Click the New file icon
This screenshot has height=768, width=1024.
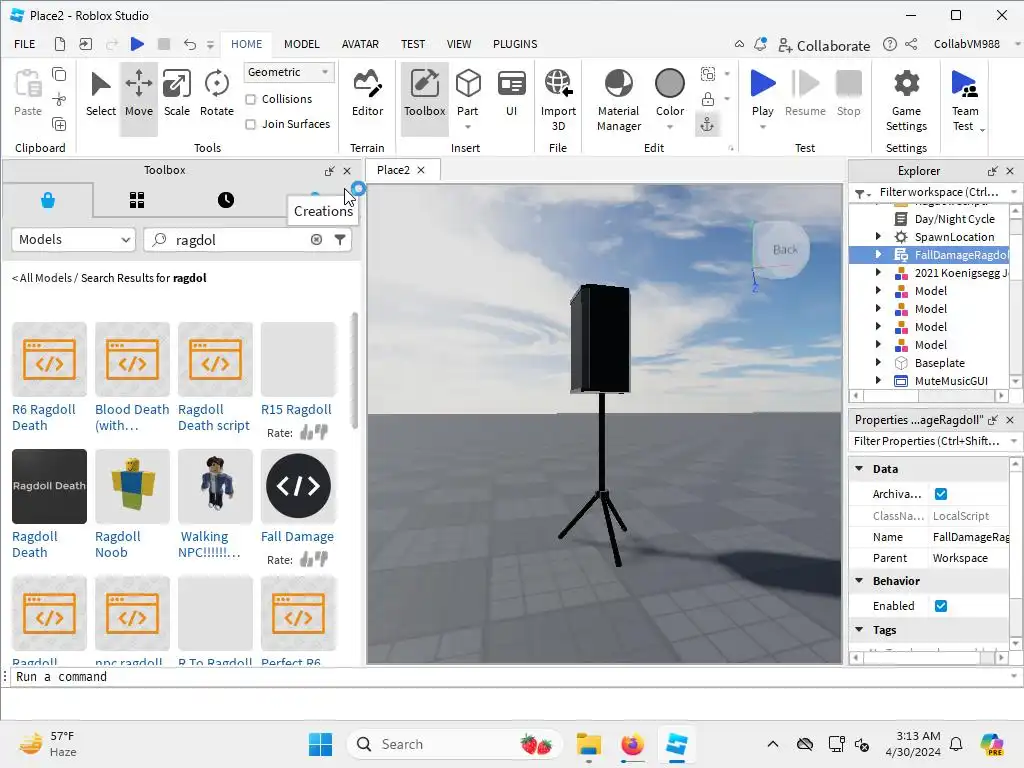pos(59,44)
